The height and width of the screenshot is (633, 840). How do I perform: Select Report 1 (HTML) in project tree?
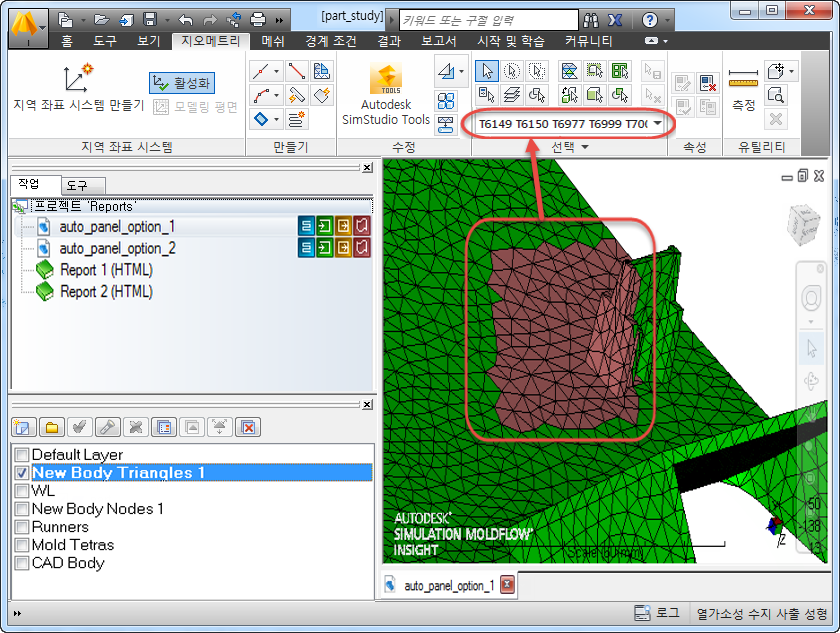(x=106, y=270)
